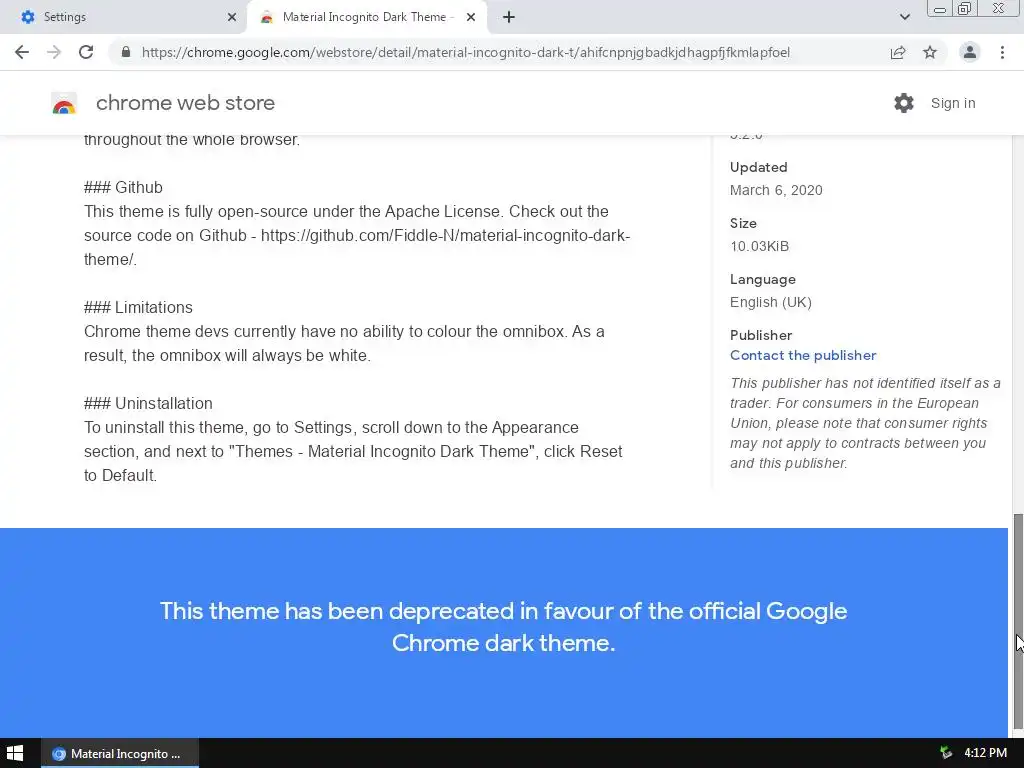
Task: Open a new tab with plus button
Action: coord(509,17)
